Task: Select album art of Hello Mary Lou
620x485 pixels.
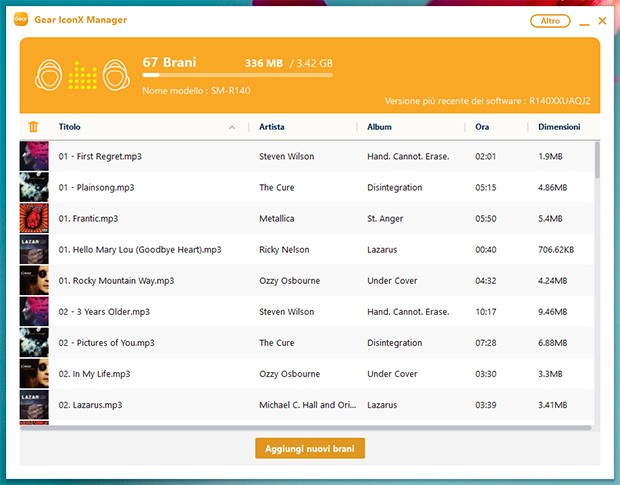Action: (x=34, y=249)
